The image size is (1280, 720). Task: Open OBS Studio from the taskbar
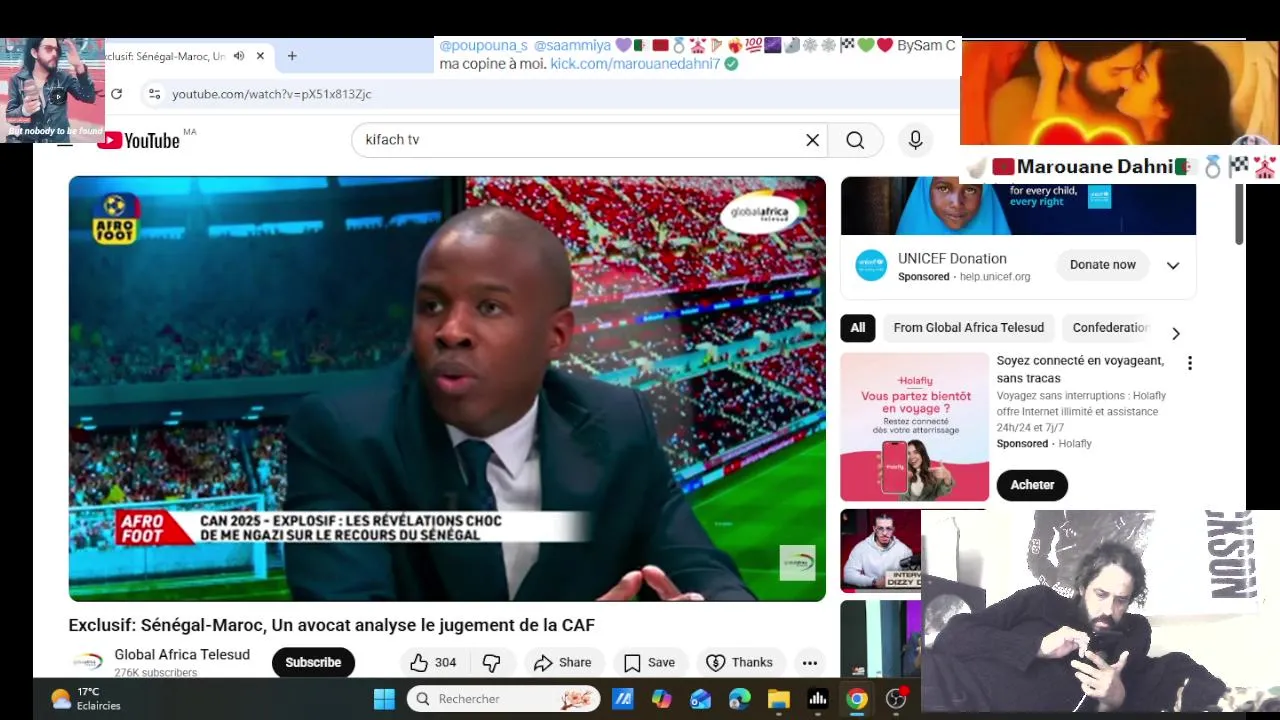(896, 699)
